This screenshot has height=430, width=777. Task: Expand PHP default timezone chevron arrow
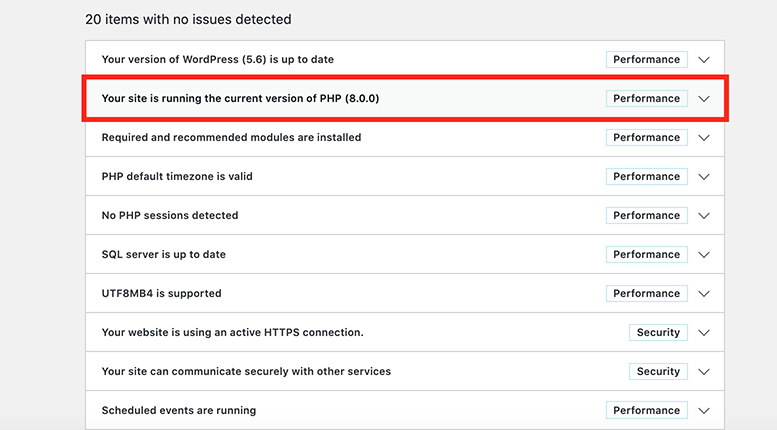point(704,177)
